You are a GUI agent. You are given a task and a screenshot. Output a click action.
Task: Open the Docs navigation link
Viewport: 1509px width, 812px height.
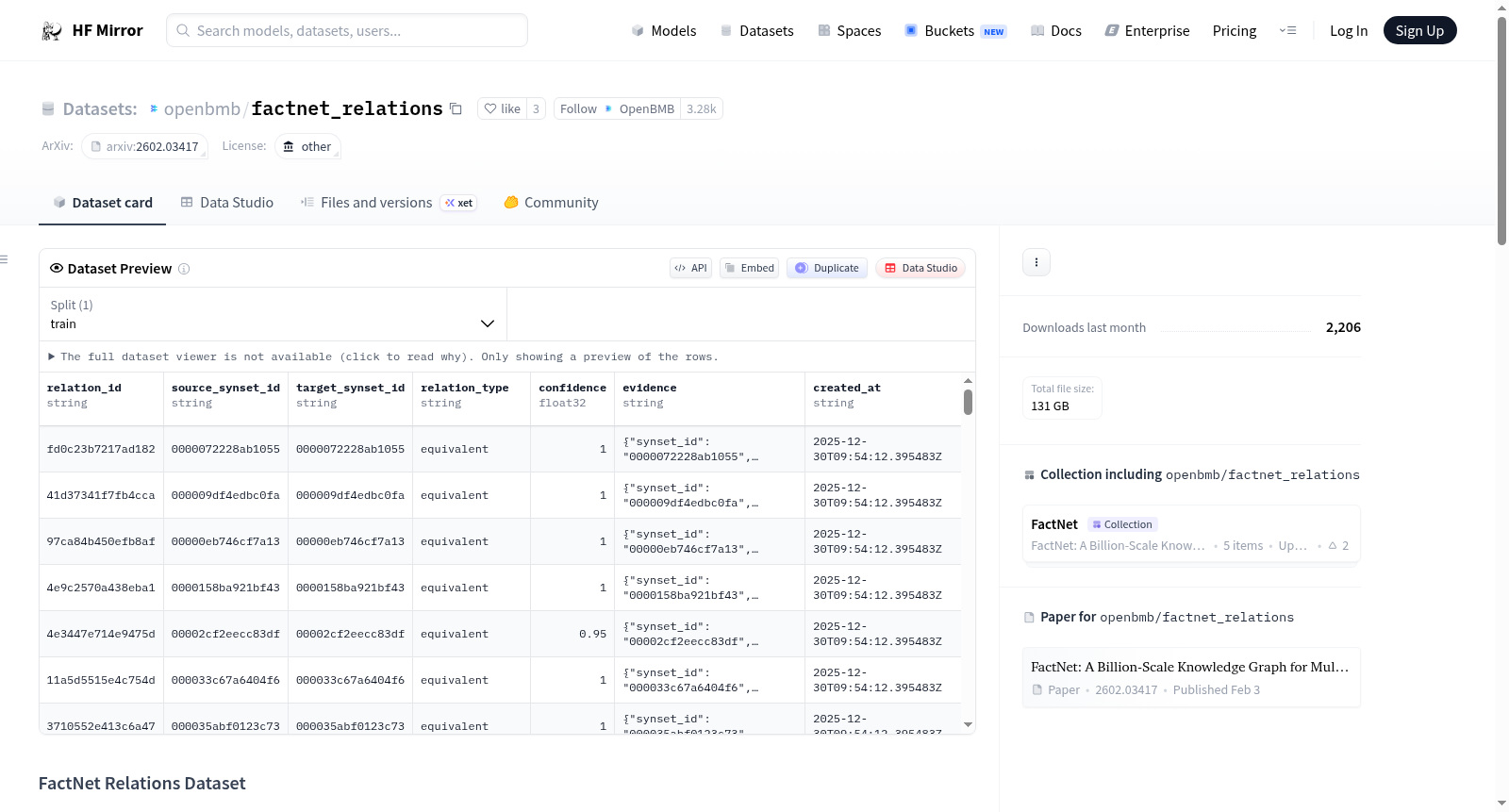[1056, 31]
